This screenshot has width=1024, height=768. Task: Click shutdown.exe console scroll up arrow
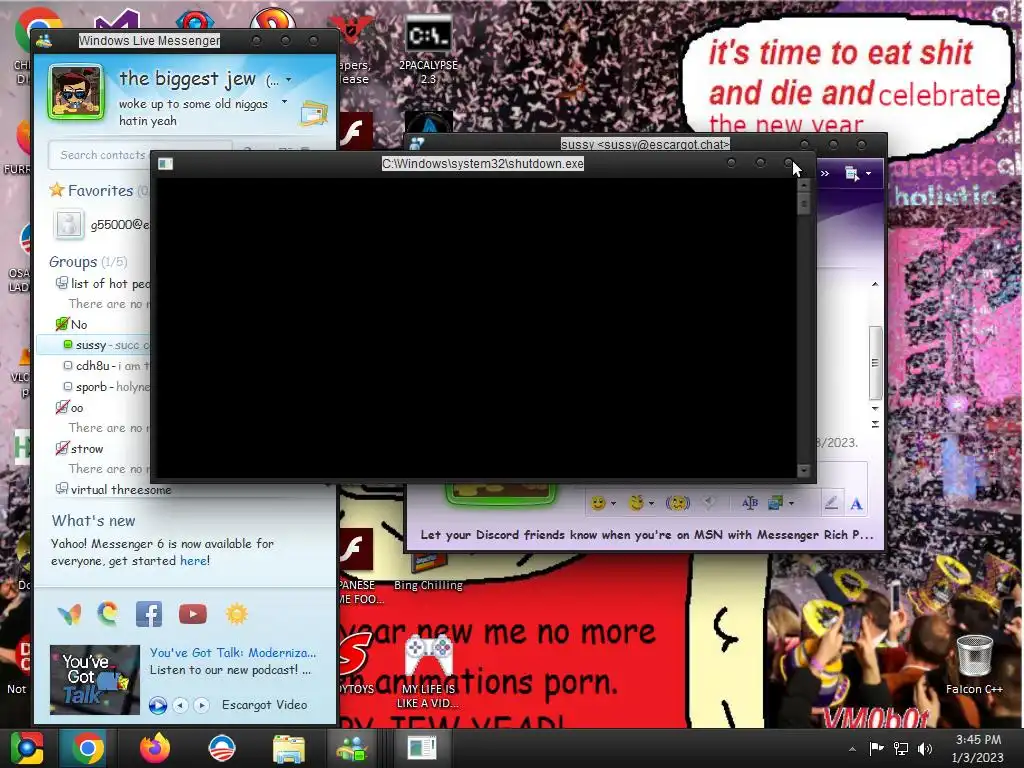[804, 185]
